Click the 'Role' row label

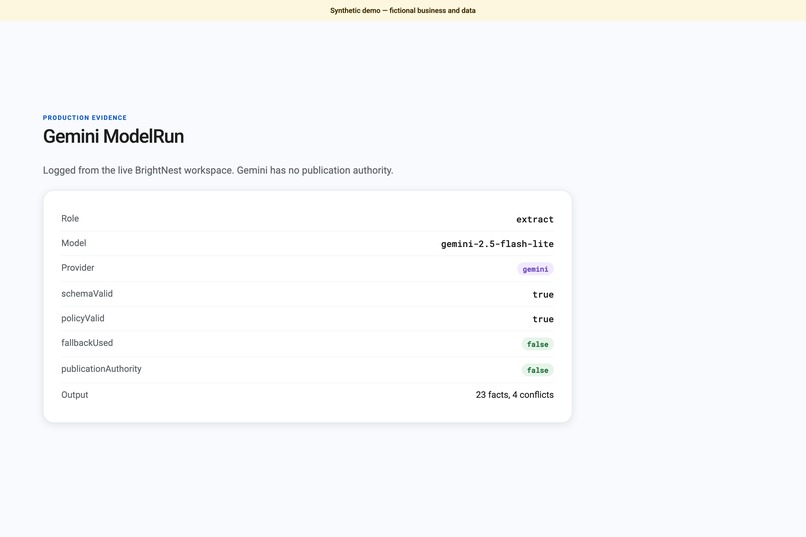click(x=70, y=218)
